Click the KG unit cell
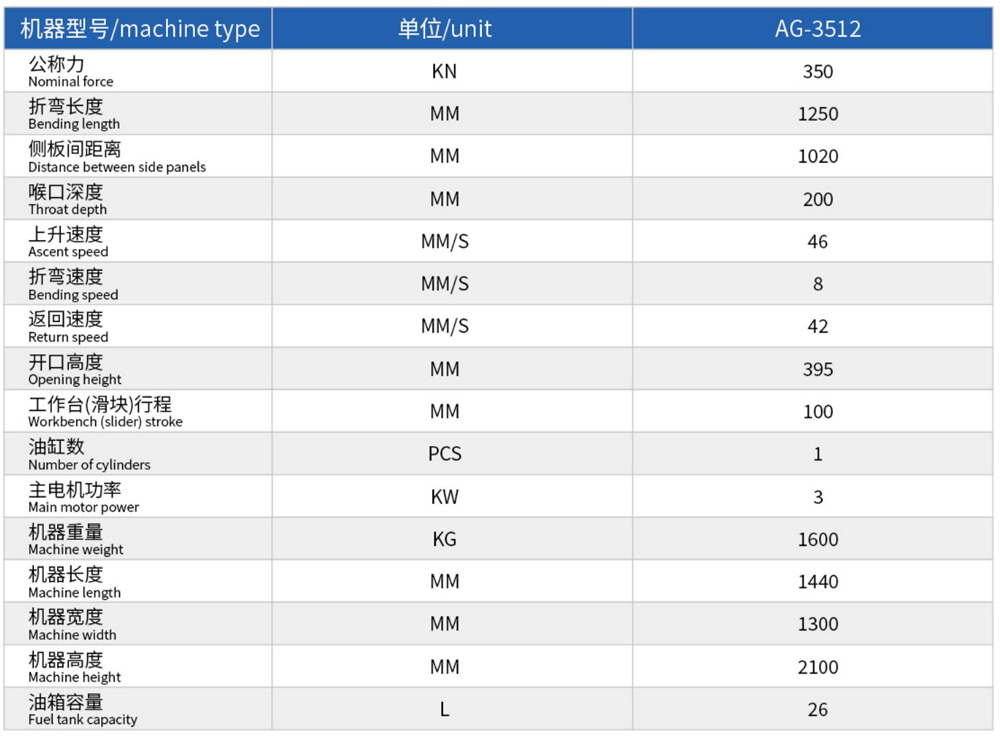1000x741 pixels. click(445, 540)
